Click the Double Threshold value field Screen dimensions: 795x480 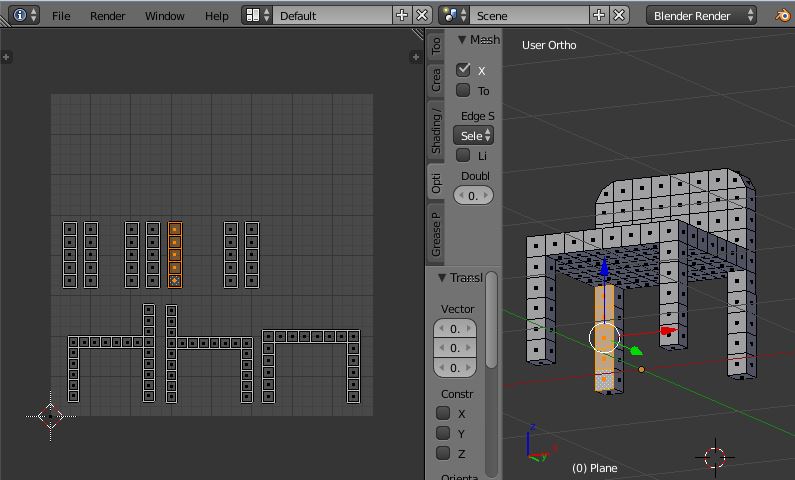pos(473,196)
